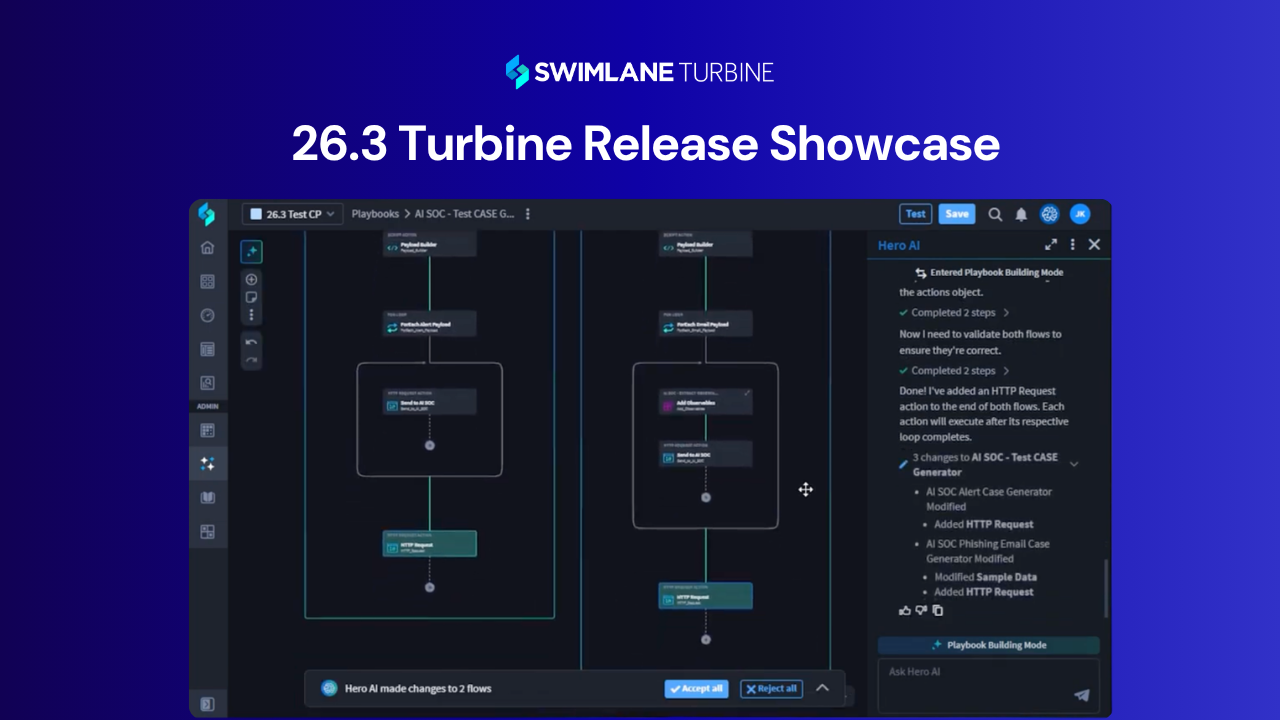Select HTTP Request node under the email flow
Viewport: 1280px width, 720px height.
tap(705, 596)
